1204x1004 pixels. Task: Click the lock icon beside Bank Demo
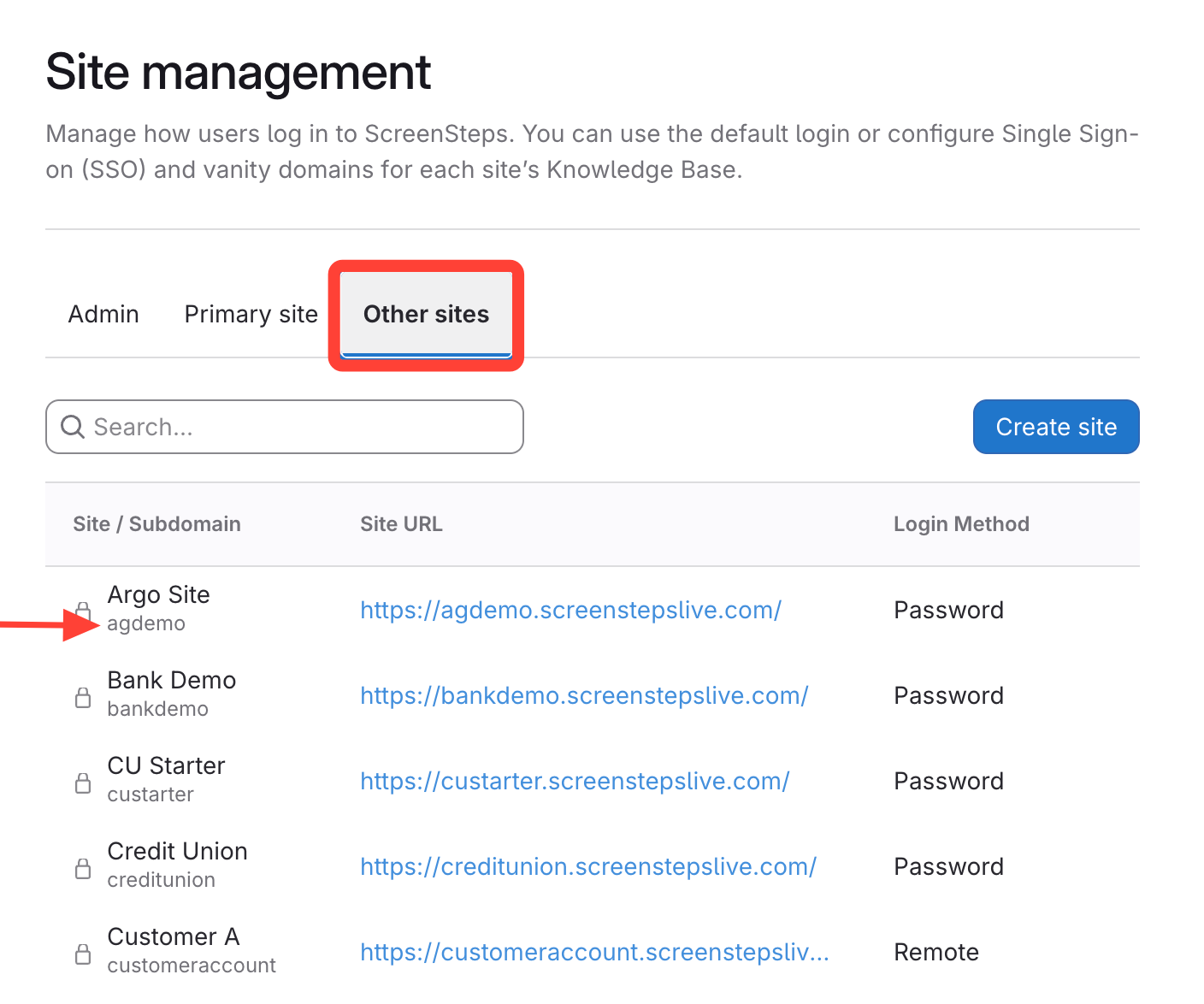pos(83,697)
